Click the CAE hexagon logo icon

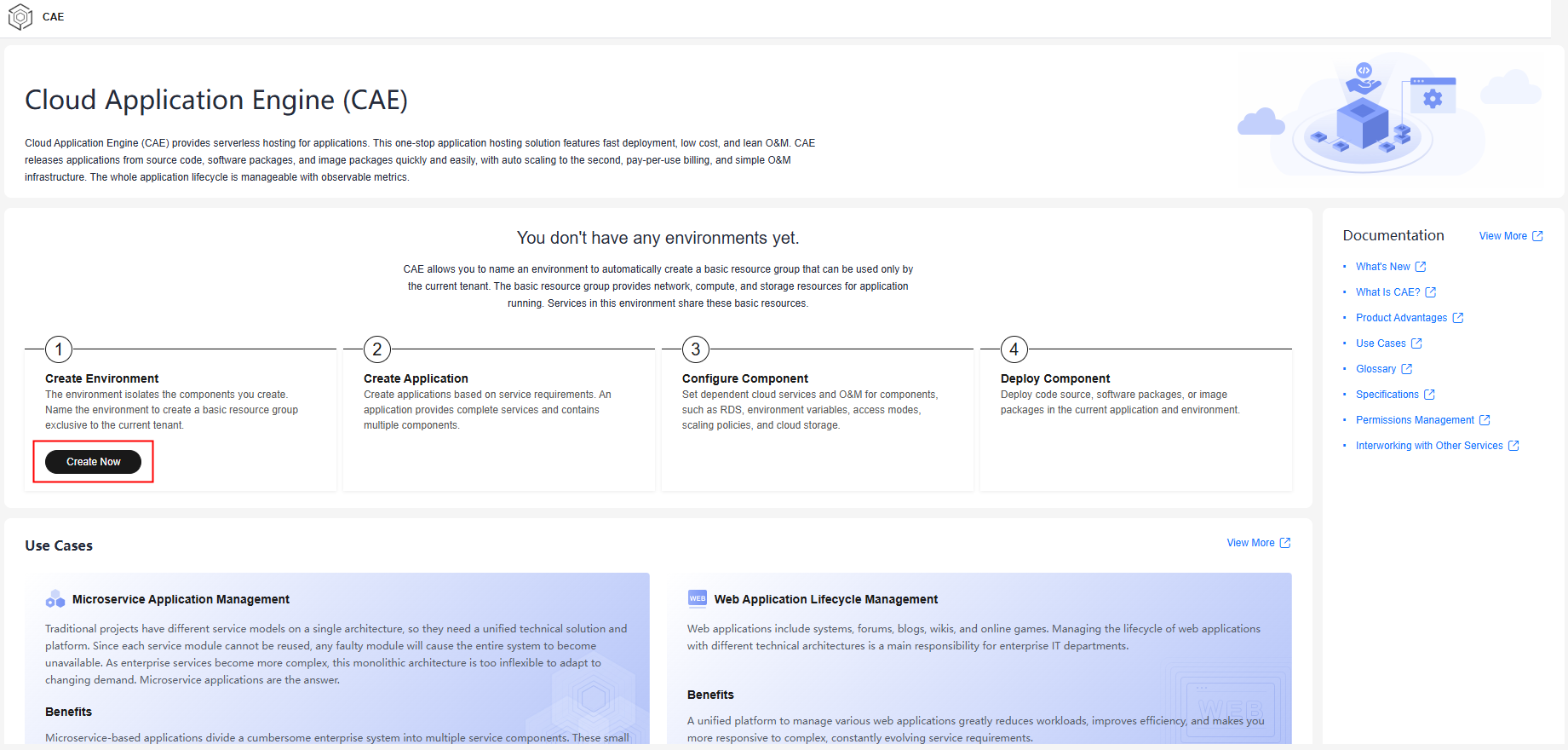[x=20, y=17]
